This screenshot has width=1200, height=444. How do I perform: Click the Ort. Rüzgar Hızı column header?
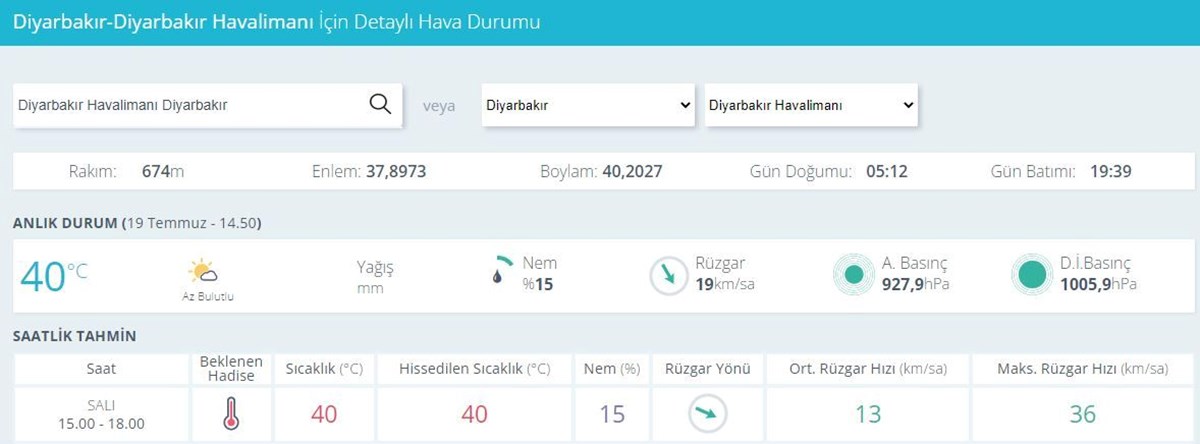tap(868, 369)
